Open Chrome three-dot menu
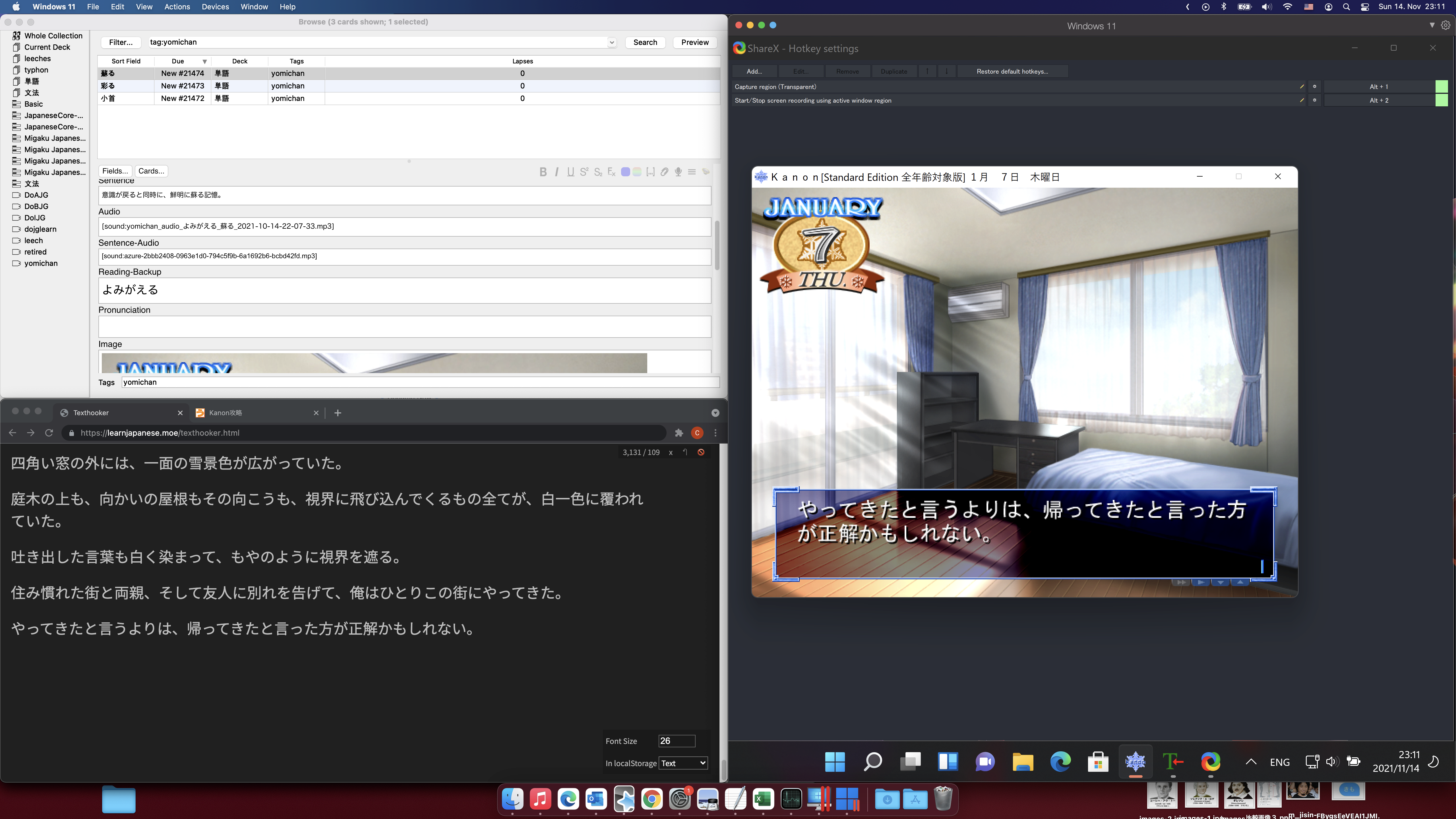 coord(715,433)
